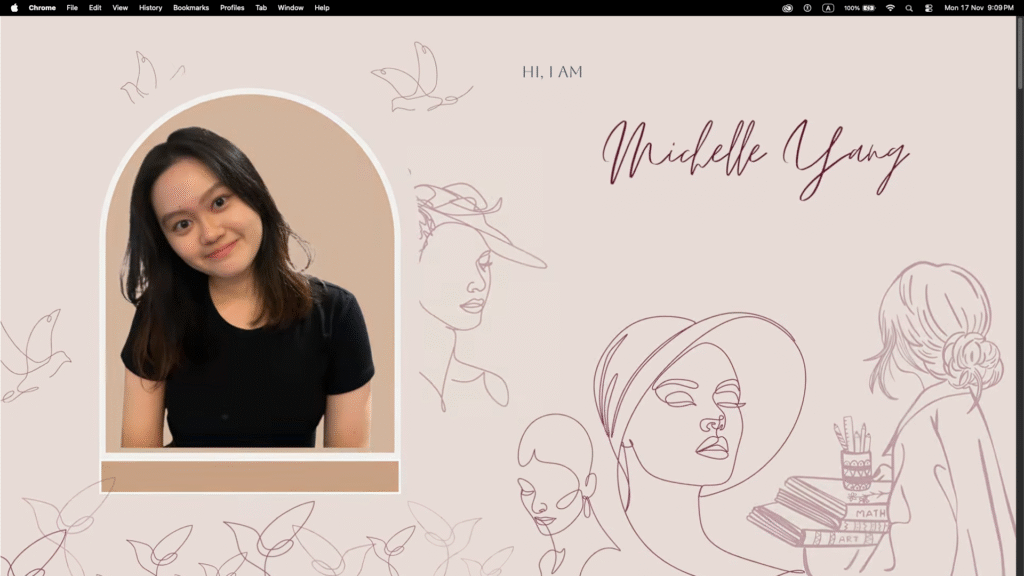Viewport: 1024px width, 576px height.
Task: Open the Edit menu
Action: pos(95,7)
